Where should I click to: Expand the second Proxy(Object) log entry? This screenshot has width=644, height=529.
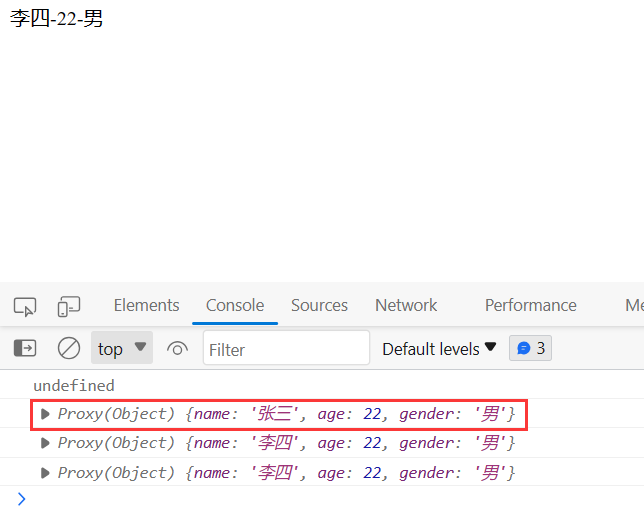[45, 443]
